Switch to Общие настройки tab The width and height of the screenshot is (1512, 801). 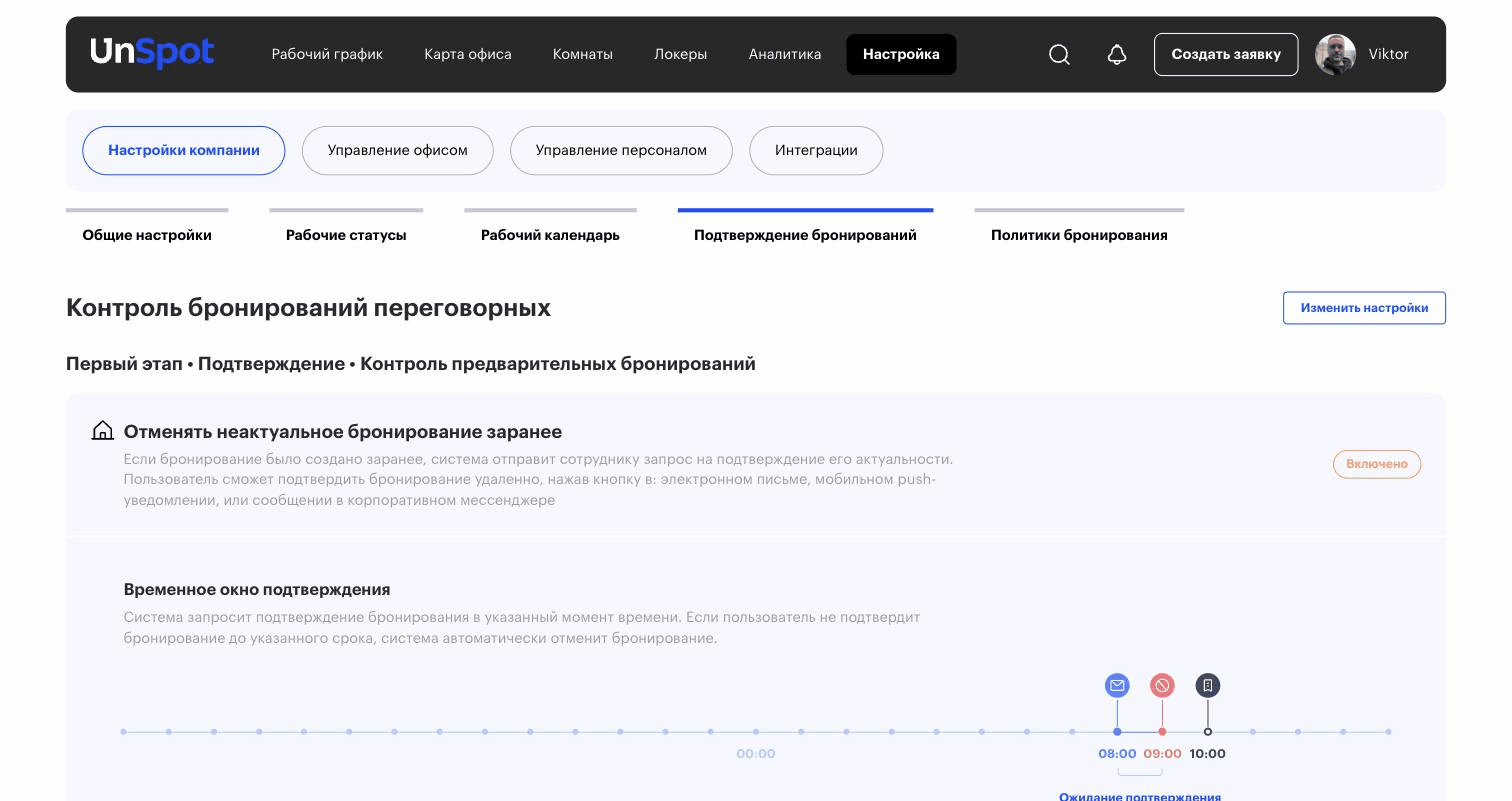point(147,227)
